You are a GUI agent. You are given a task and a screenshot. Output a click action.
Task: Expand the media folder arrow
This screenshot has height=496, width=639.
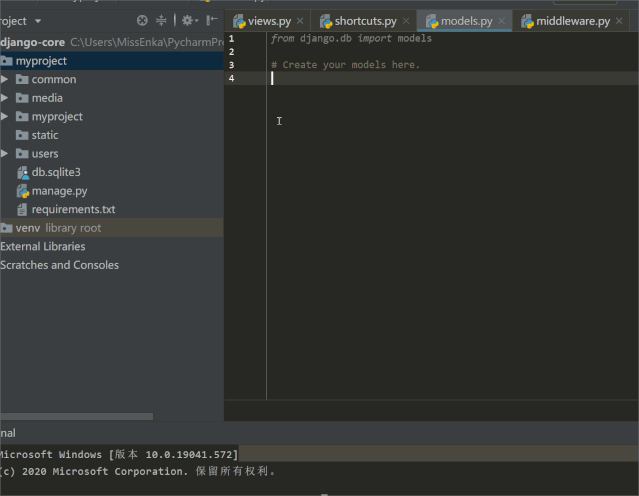[x=5, y=98]
